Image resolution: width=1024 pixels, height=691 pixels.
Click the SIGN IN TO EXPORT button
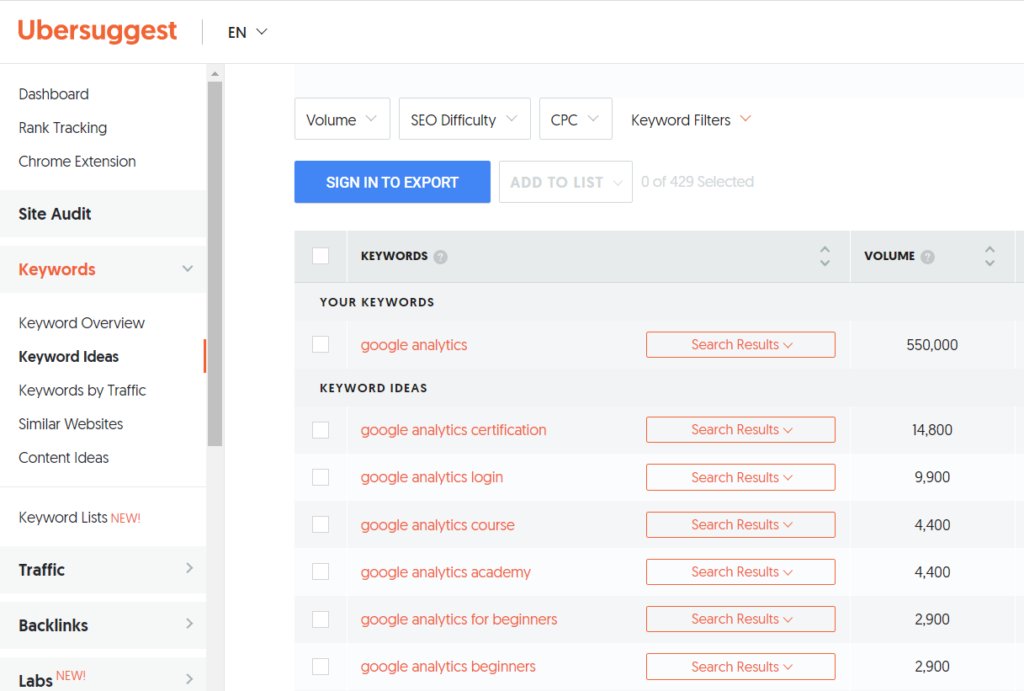tap(392, 182)
